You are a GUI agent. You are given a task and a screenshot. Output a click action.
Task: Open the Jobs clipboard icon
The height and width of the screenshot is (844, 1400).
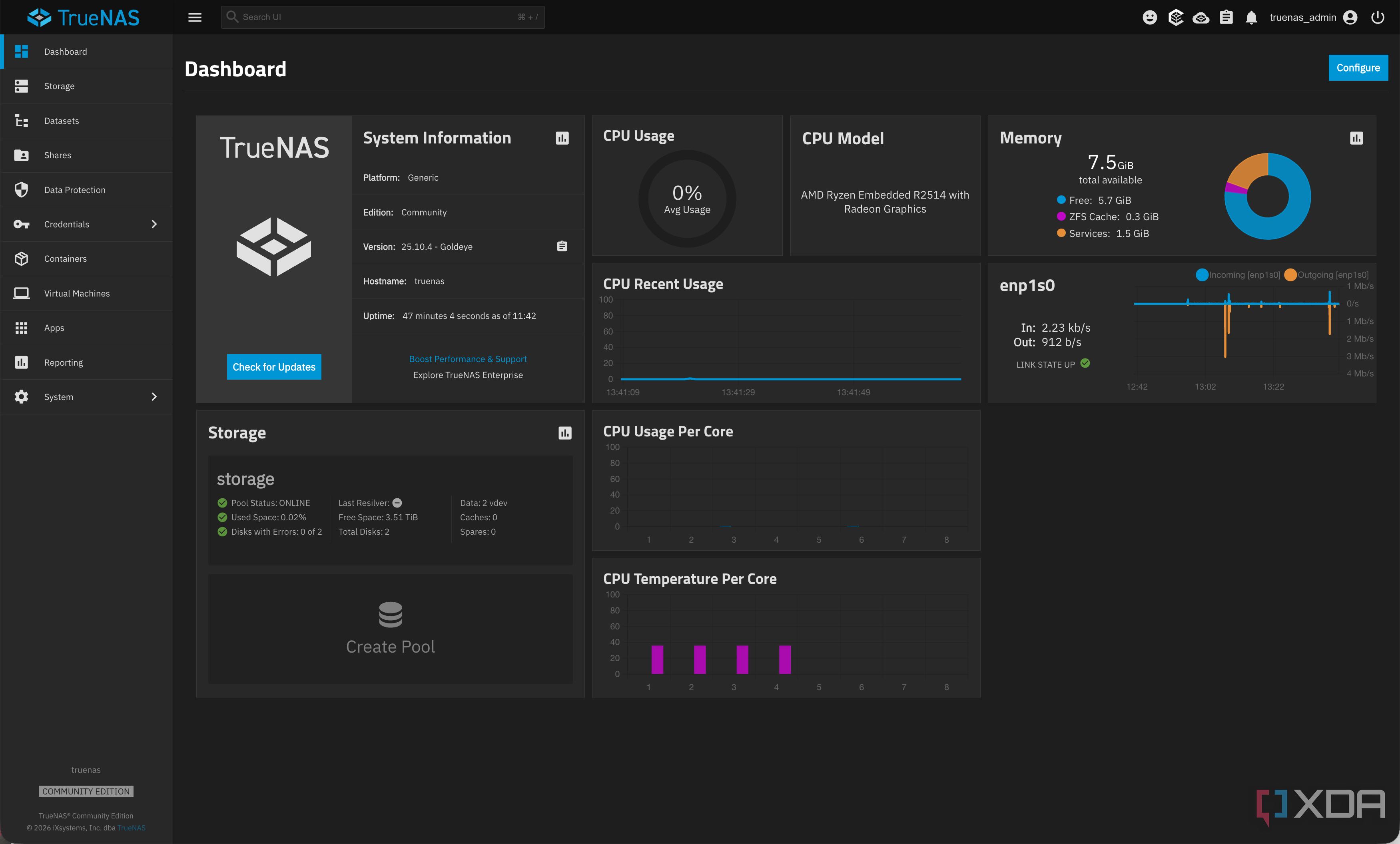tap(1226, 17)
